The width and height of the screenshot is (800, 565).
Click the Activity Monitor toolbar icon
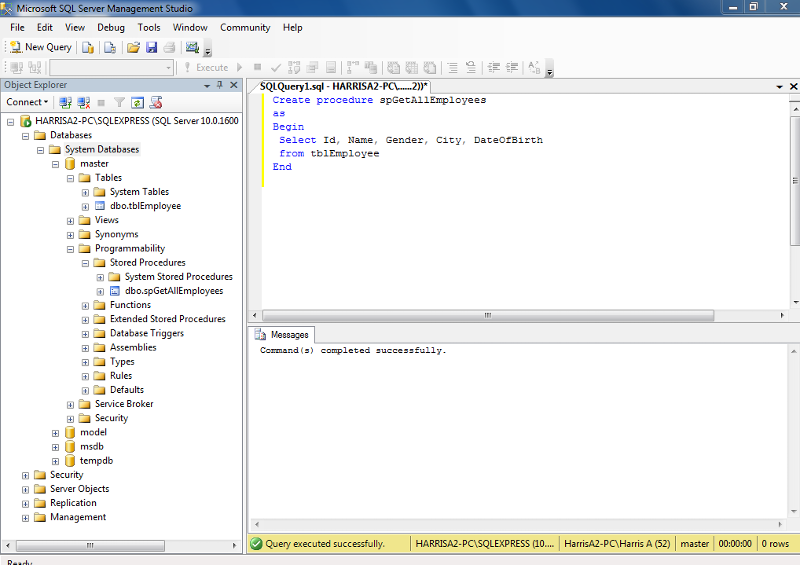[192, 47]
